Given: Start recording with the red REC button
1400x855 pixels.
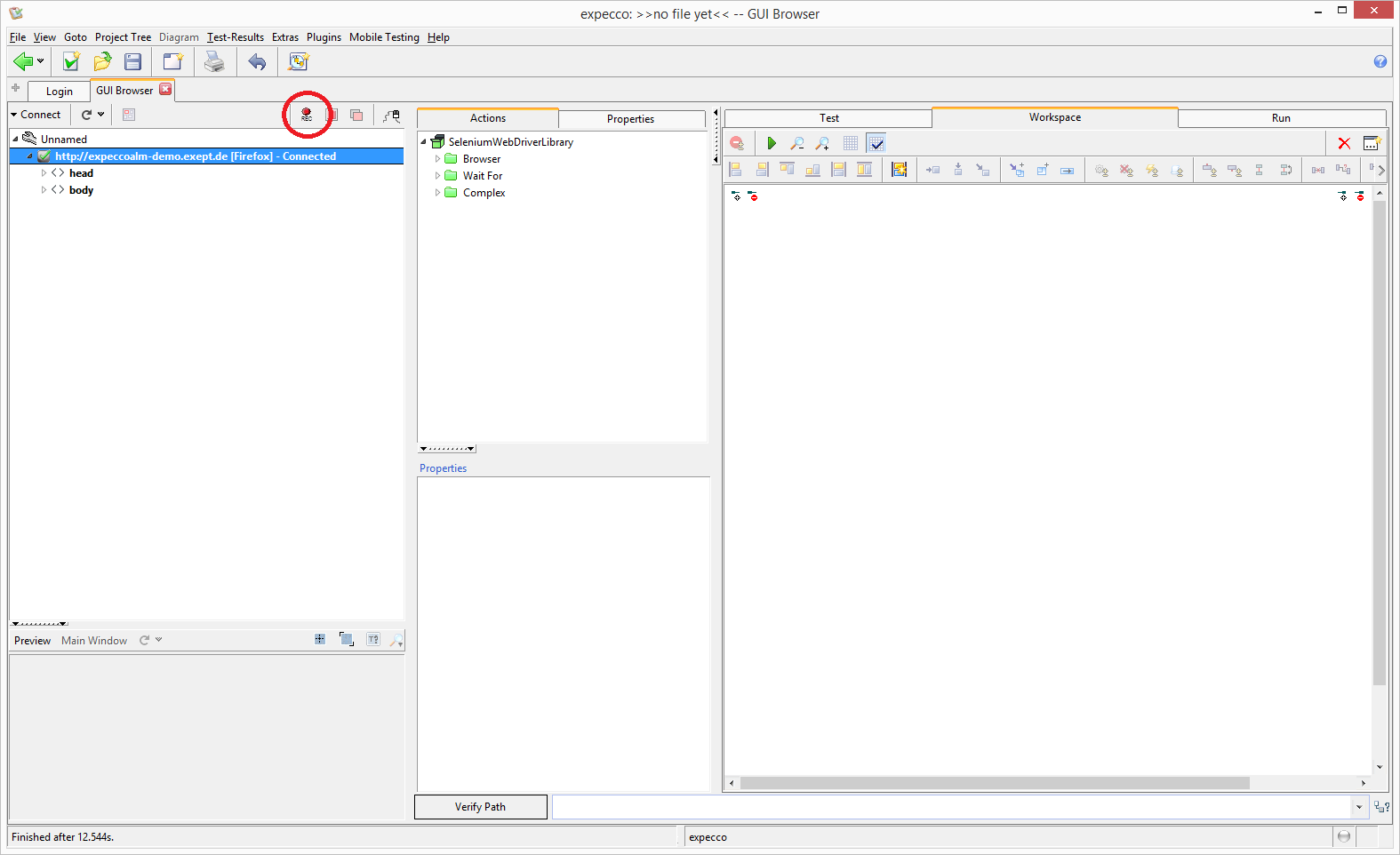Looking at the screenshot, I should point(307,115).
